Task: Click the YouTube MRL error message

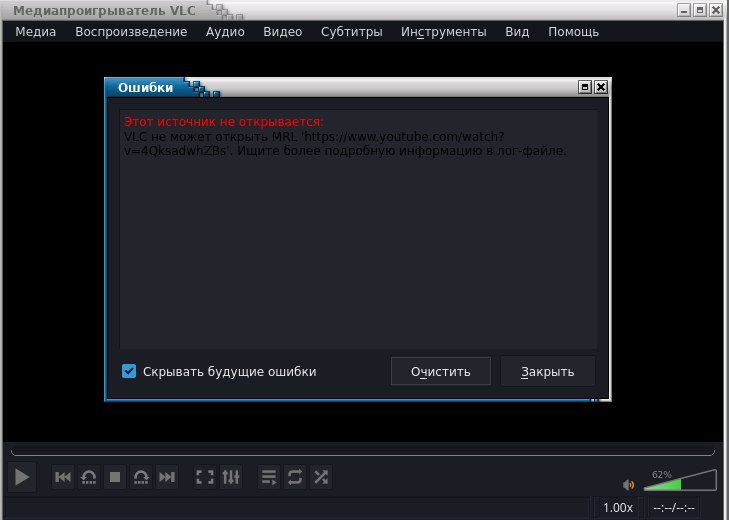Action: (x=345, y=144)
